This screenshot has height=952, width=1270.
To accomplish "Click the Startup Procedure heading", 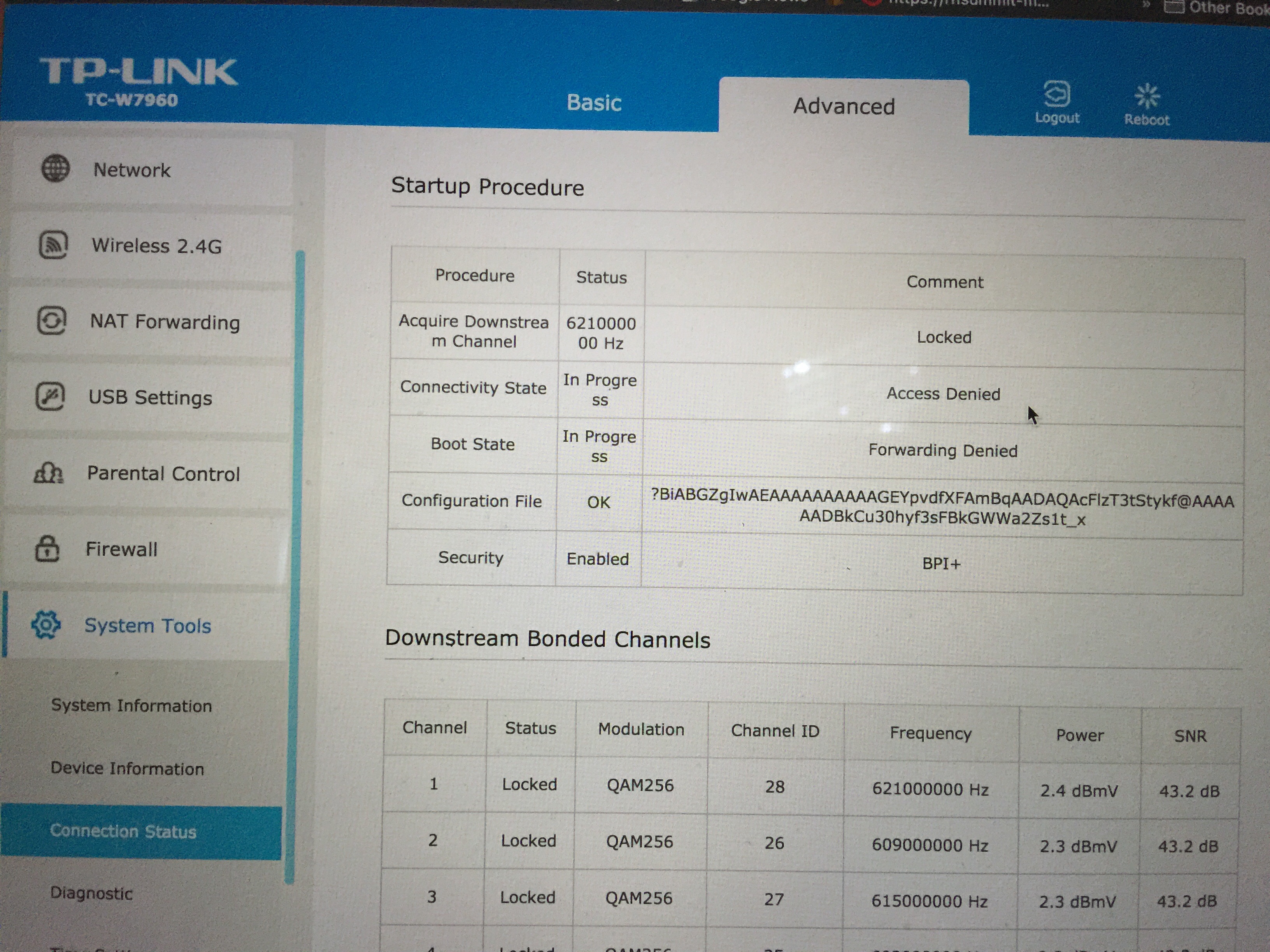I will (x=488, y=187).
